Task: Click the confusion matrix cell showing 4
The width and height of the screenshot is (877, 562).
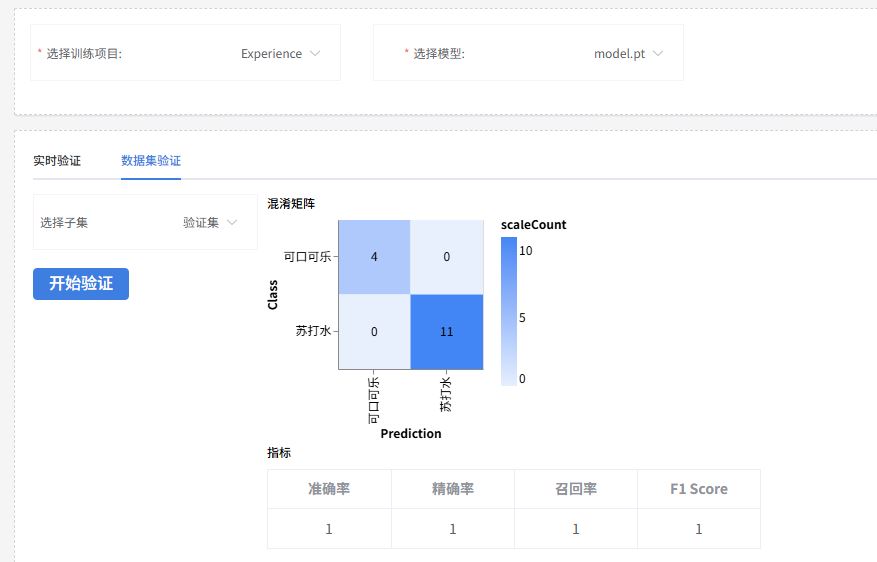Action: point(374,257)
